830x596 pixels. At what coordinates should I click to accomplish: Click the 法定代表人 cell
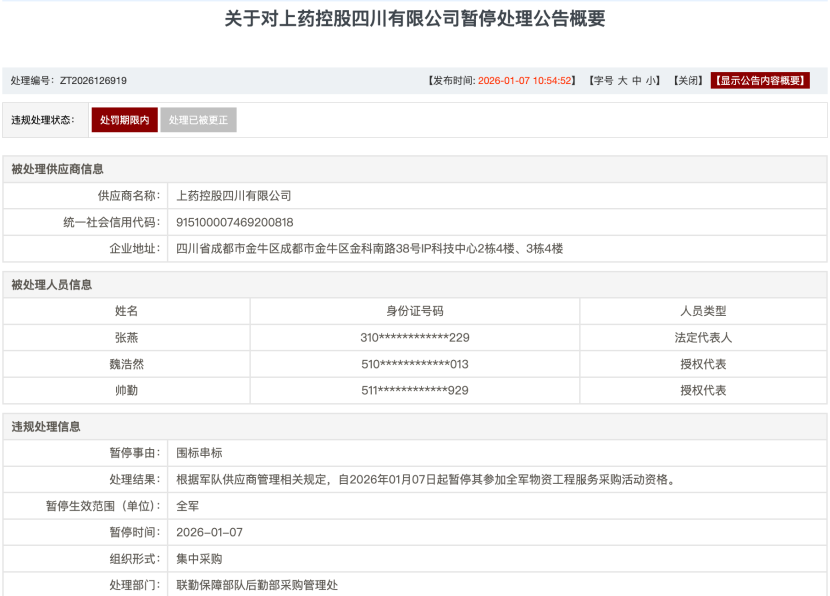pos(703,338)
